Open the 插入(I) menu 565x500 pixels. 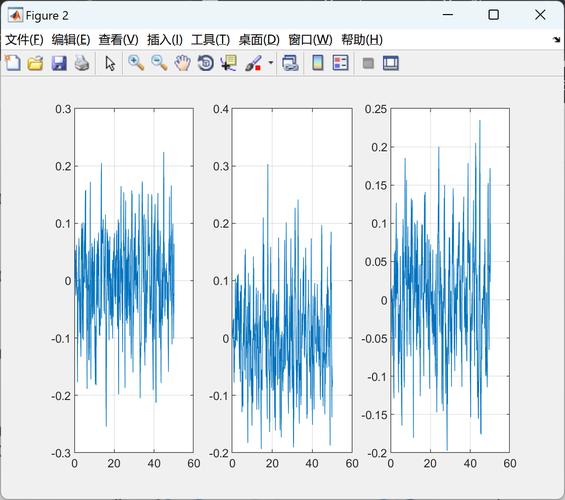pyautogui.click(x=165, y=40)
